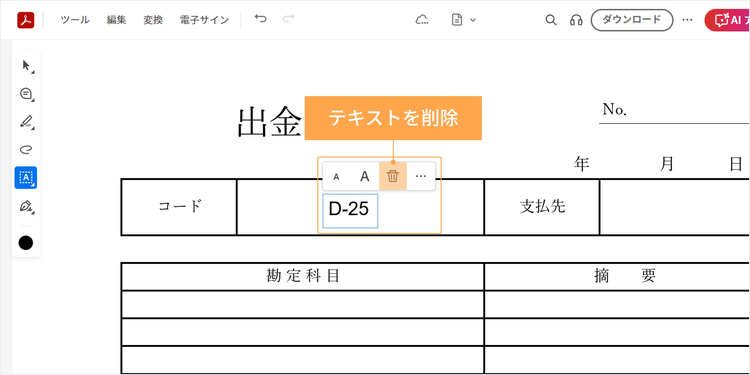Open the black color swatch
Image resolution: width=750 pixels, height=375 pixels.
click(26, 243)
